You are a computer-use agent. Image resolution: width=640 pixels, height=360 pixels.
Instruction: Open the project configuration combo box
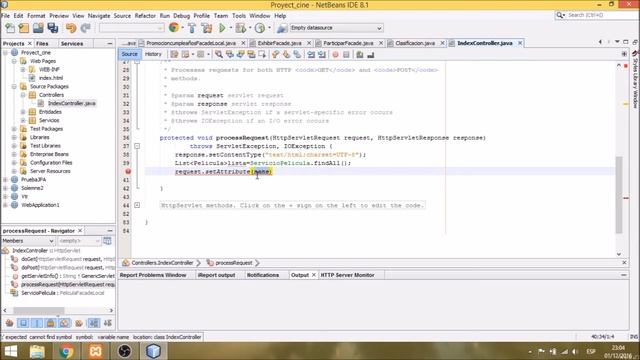click(131, 28)
